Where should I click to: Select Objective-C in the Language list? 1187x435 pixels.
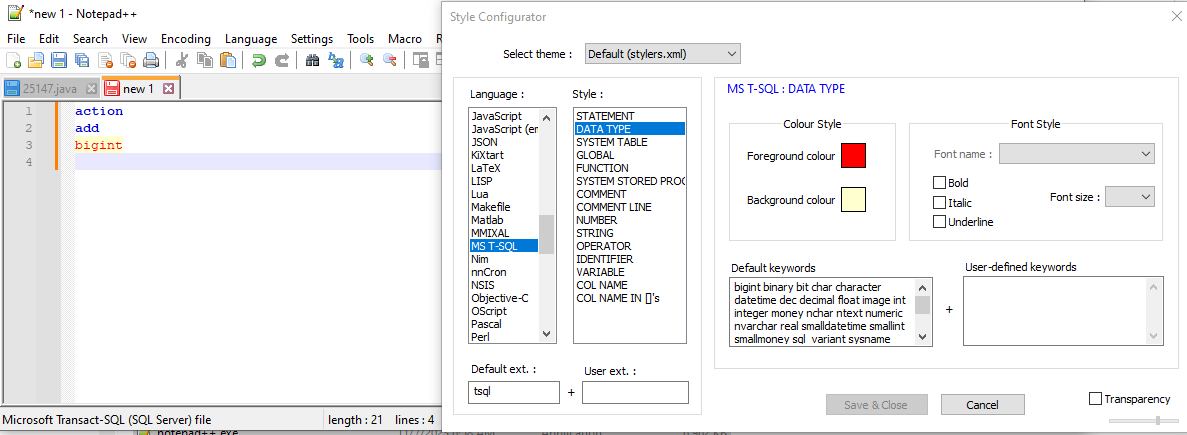tap(503, 298)
